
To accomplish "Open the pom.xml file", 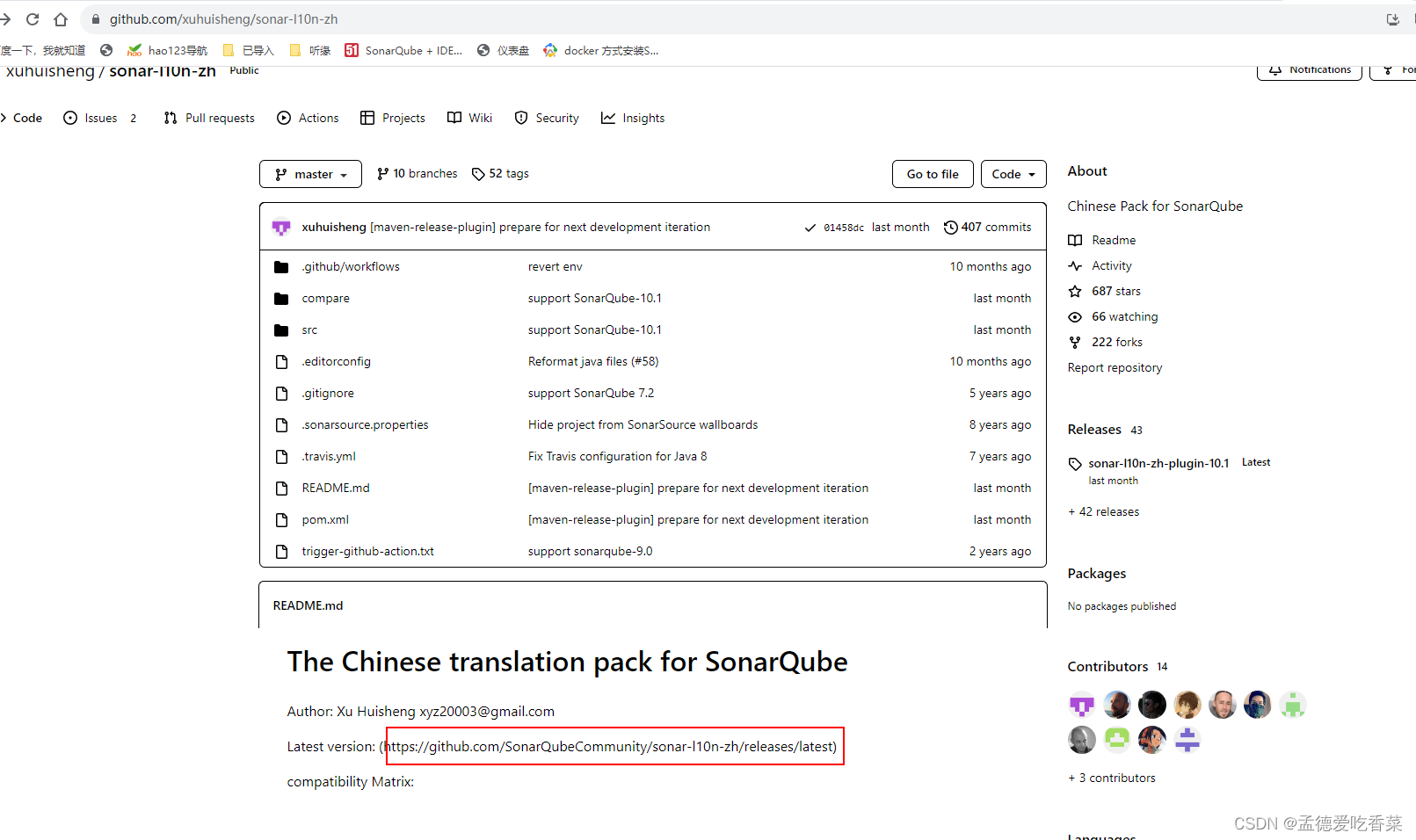I will [x=325, y=519].
